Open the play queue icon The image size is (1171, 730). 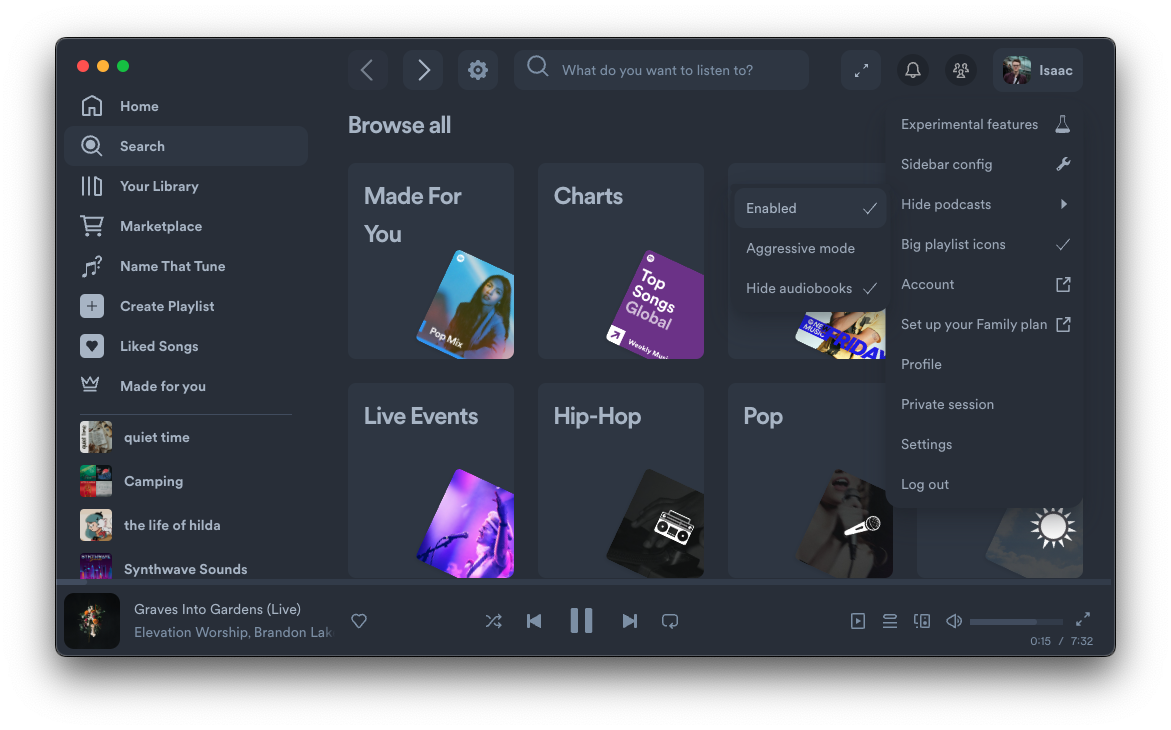tap(890, 621)
